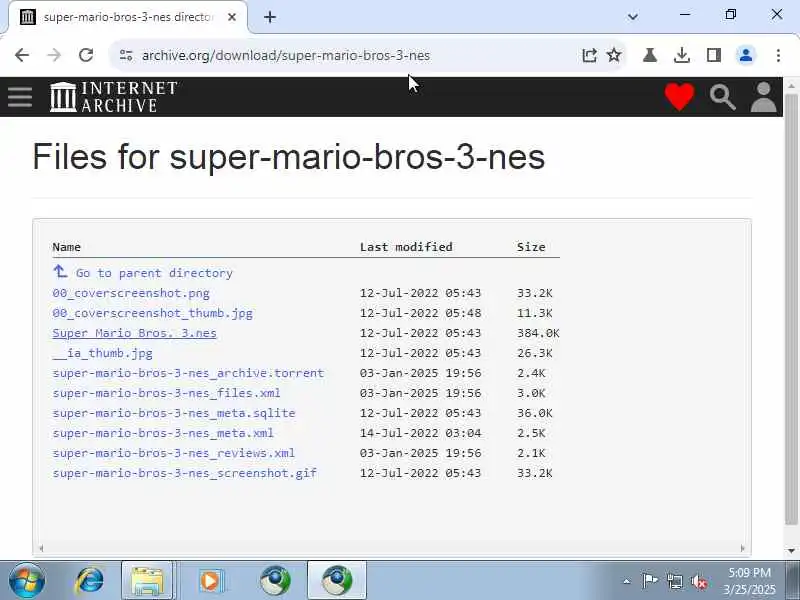This screenshot has height=600, width=800.
Task: Bookmark this page with the star icon
Action: pyautogui.click(x=614, y=55)
